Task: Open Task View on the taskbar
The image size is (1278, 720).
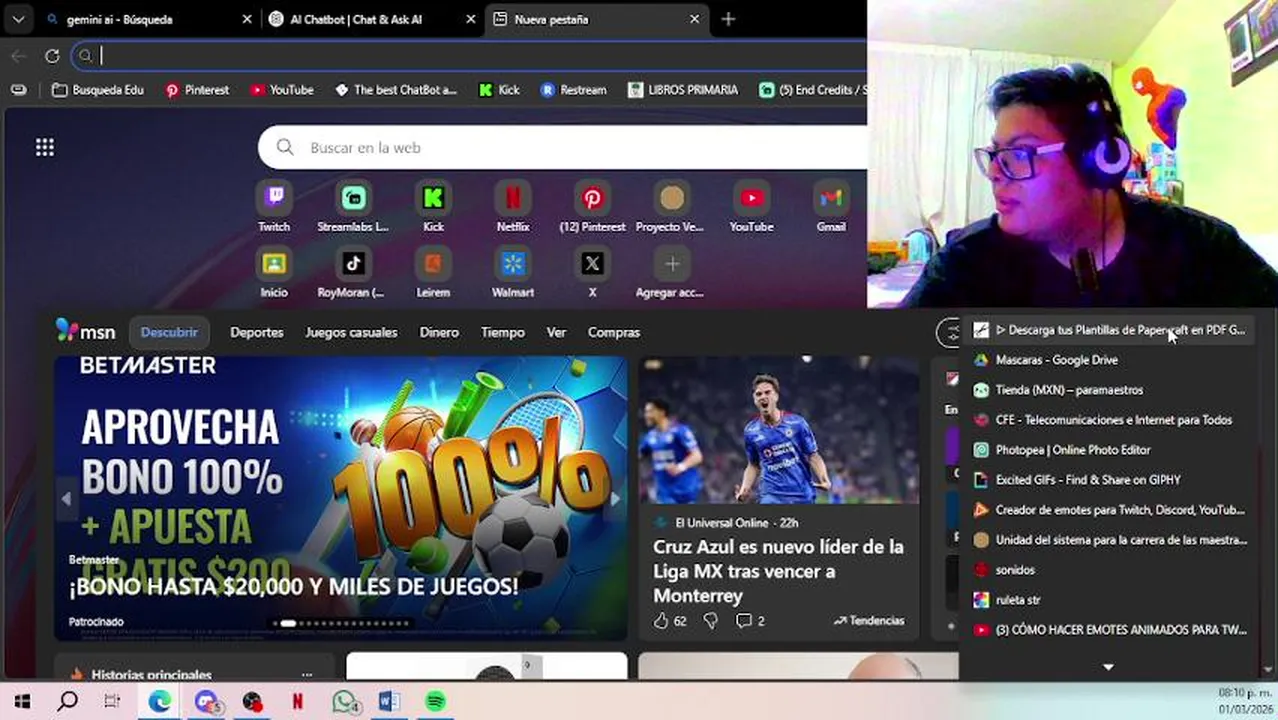Action: click(x=112, y=702)
